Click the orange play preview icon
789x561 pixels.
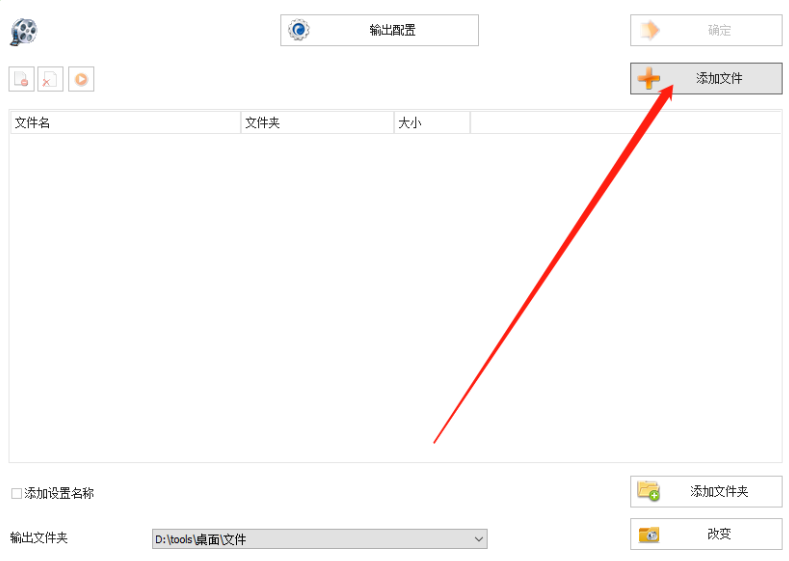pyautogui.click(x=81, y=79)
